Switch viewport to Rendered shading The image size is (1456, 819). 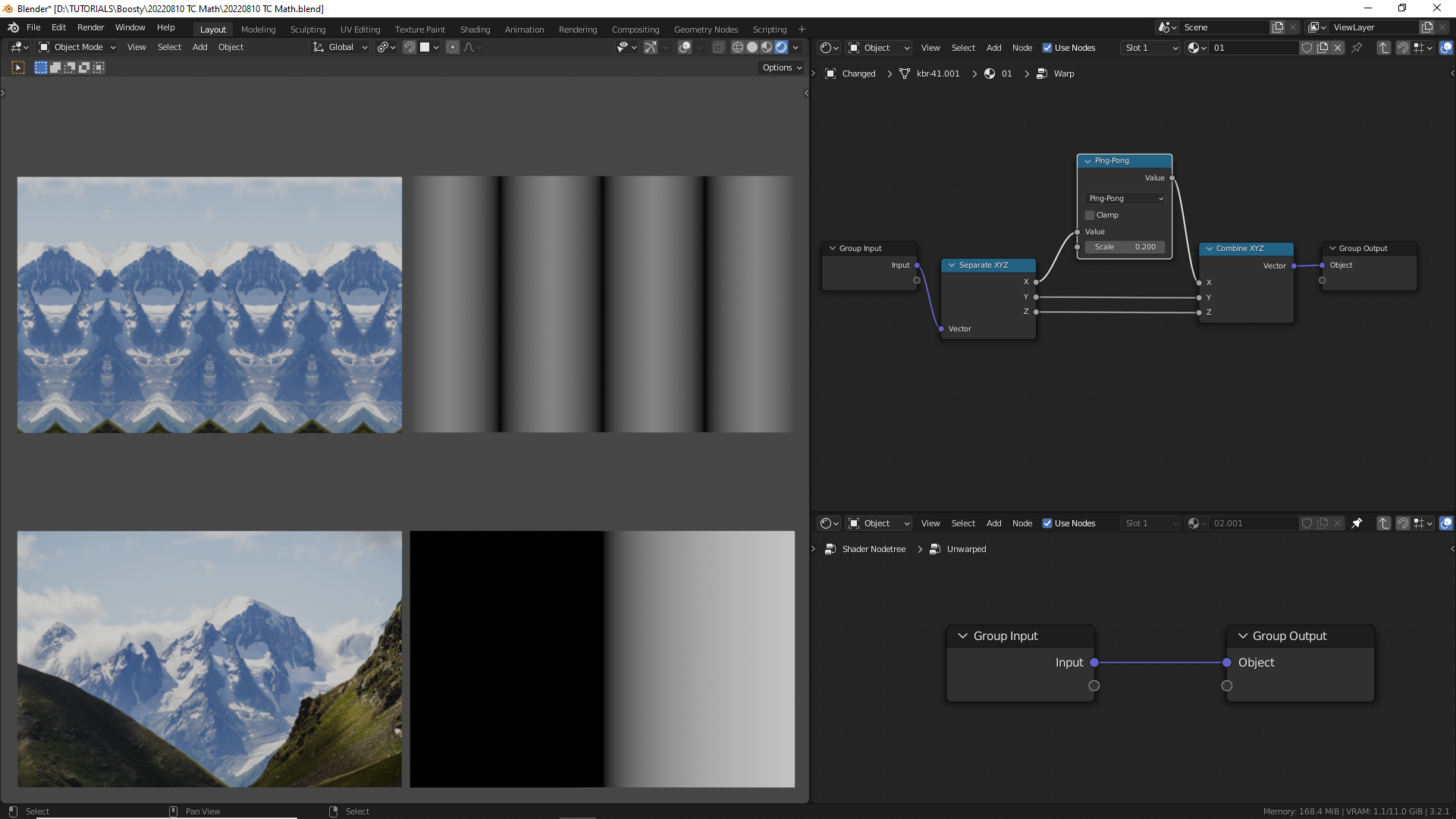(x=781, y=47)
